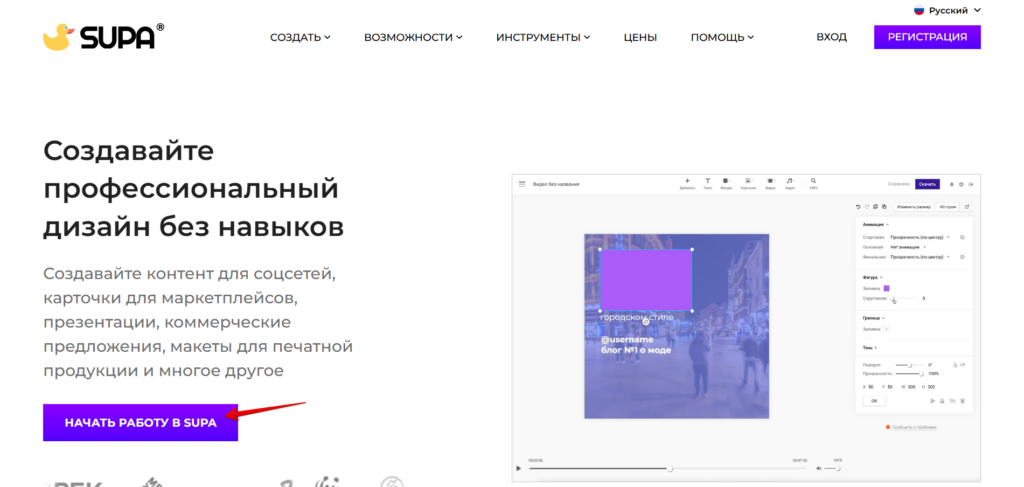1024x487 pixels.
Task: Click the bell notifications icon in editor header
Action: 952,184
